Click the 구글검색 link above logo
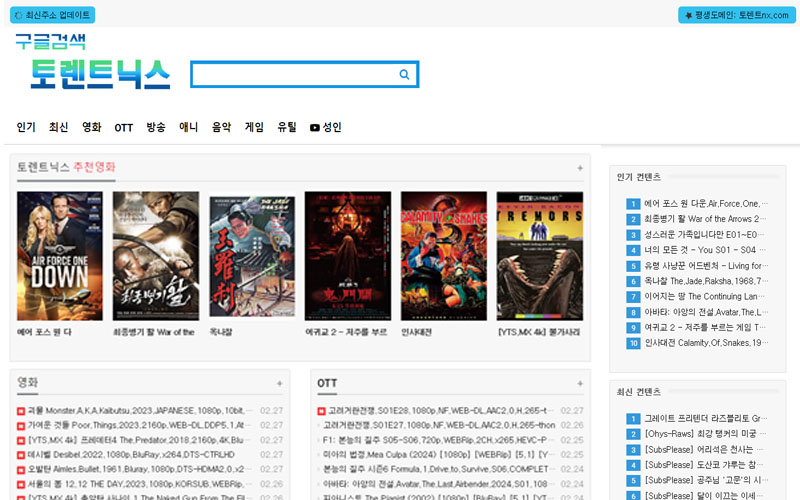 click(x=51, y=41)
